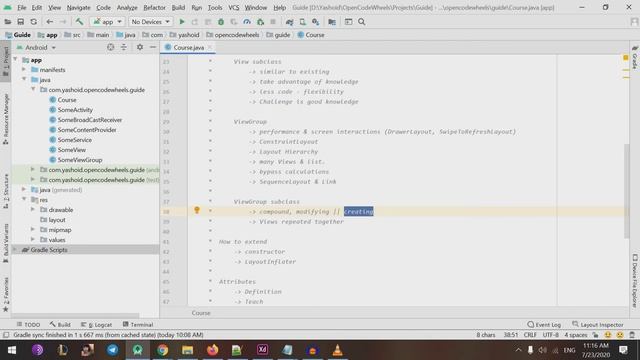The height and width of the screenshot is (360, 640).
Task: Click the Profile app gauge icon
Action: (x=247, y=22)
